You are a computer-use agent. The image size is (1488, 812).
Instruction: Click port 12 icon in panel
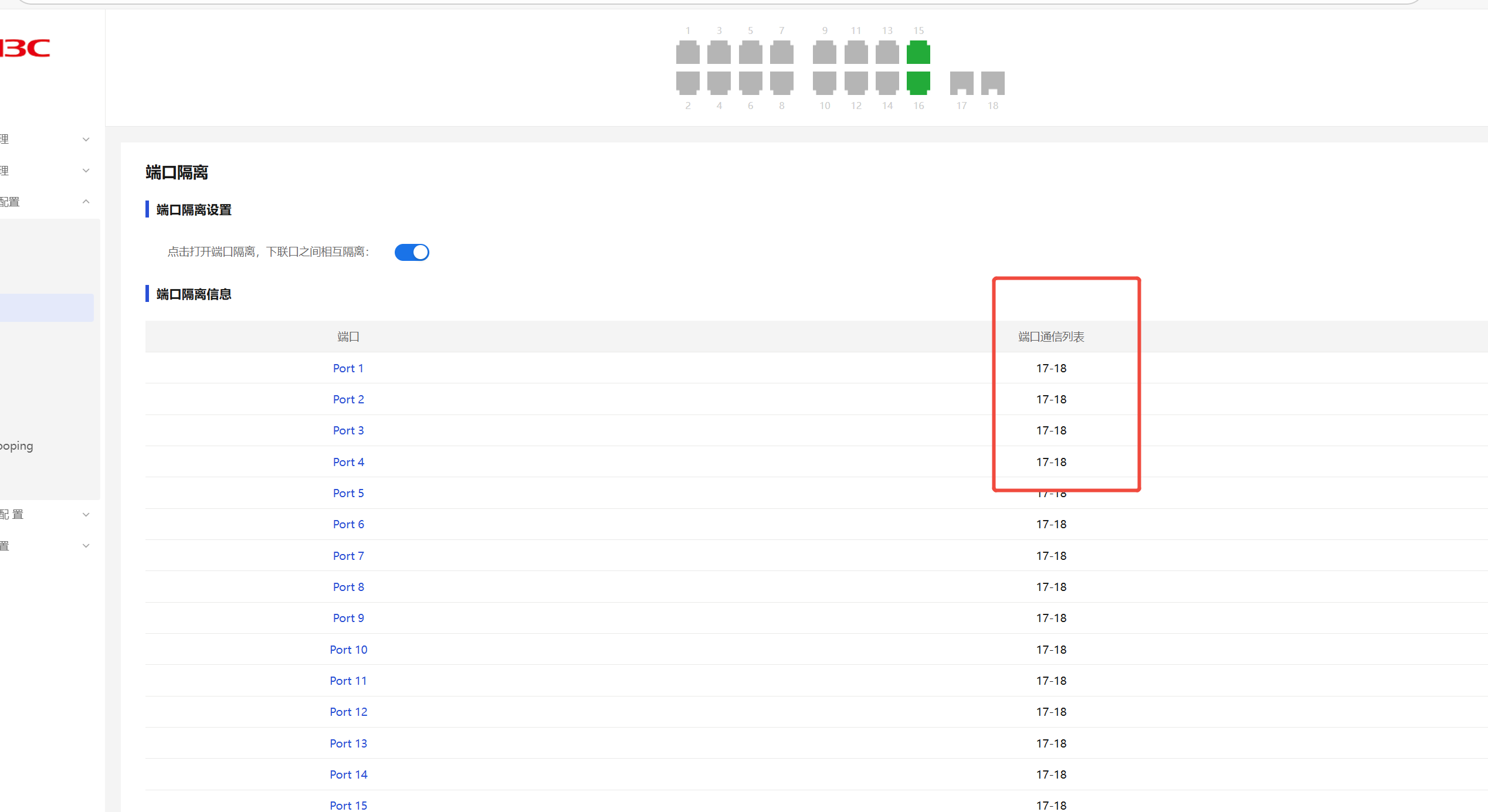(x=856, y=83)
